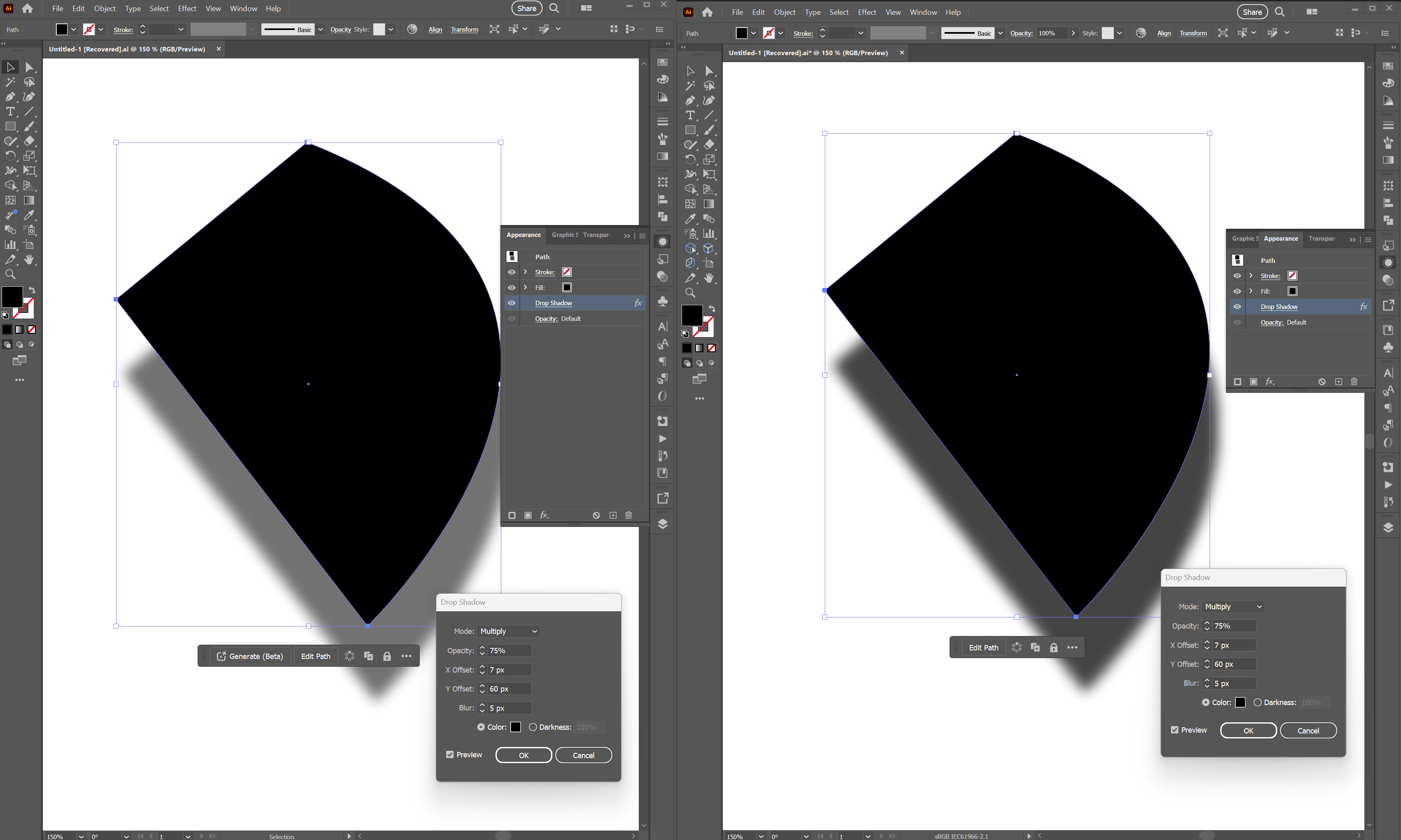
Task: Open the zoom level dropdown in left status bar
Action: coord(81,836)
